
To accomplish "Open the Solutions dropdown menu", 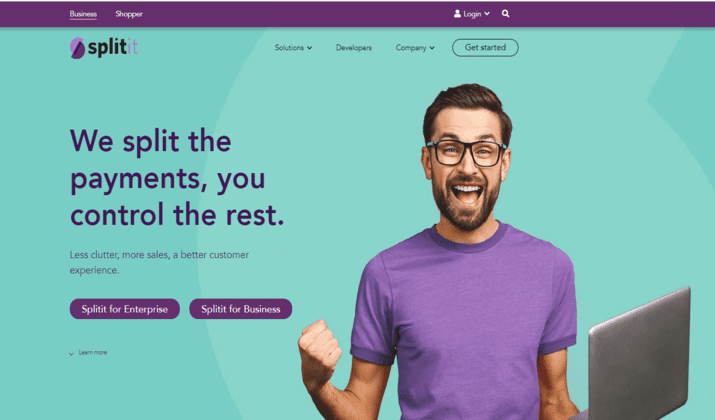I will click(x=293, y=47).
